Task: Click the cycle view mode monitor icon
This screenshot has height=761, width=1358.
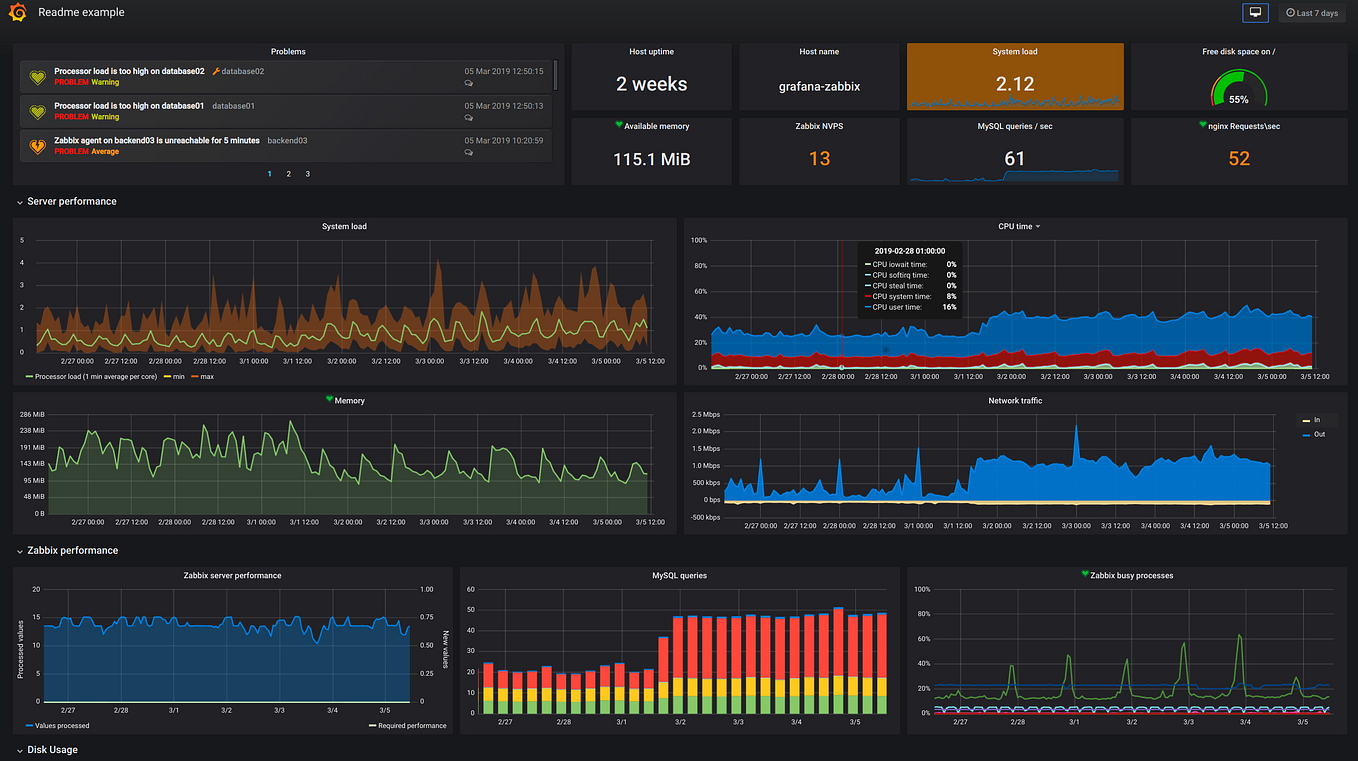Action: (x=1255, y=13)
